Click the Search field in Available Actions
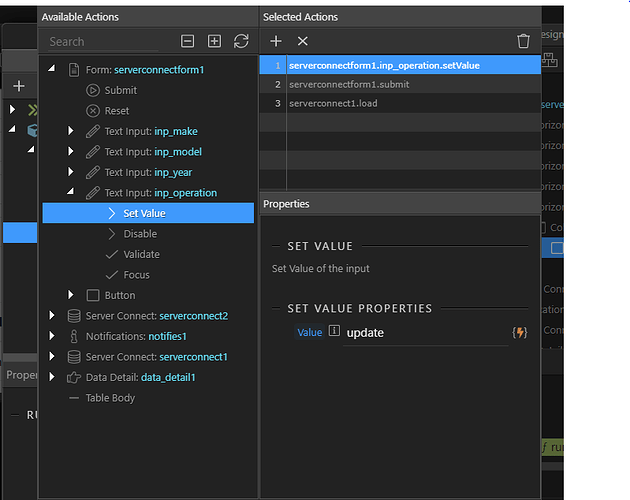630x500 pixels. [x=103, y=42]
